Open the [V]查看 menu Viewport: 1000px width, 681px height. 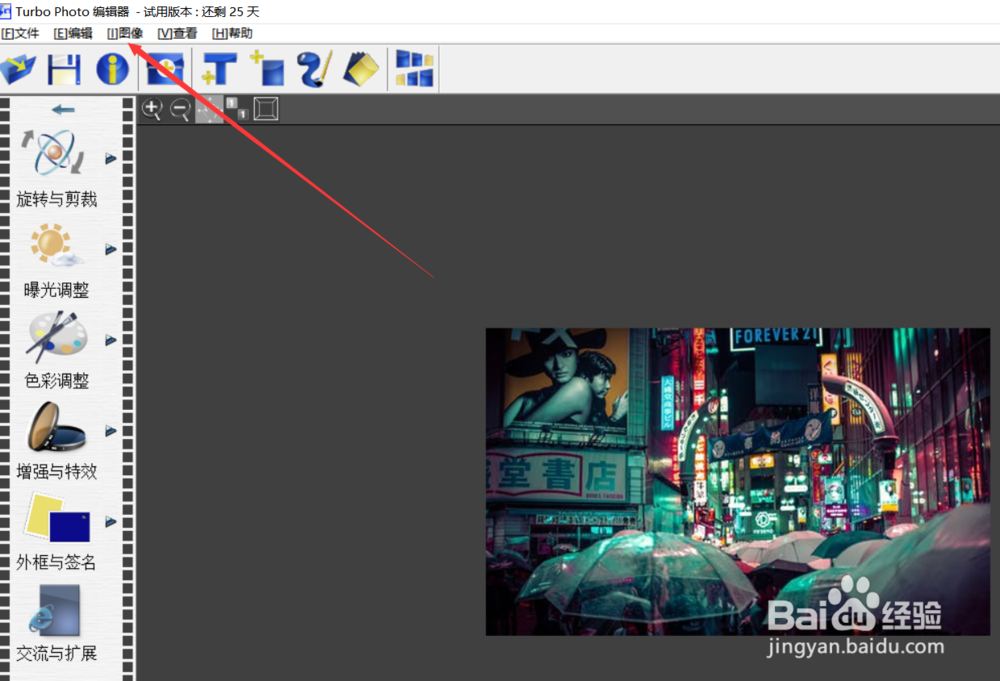177,33
